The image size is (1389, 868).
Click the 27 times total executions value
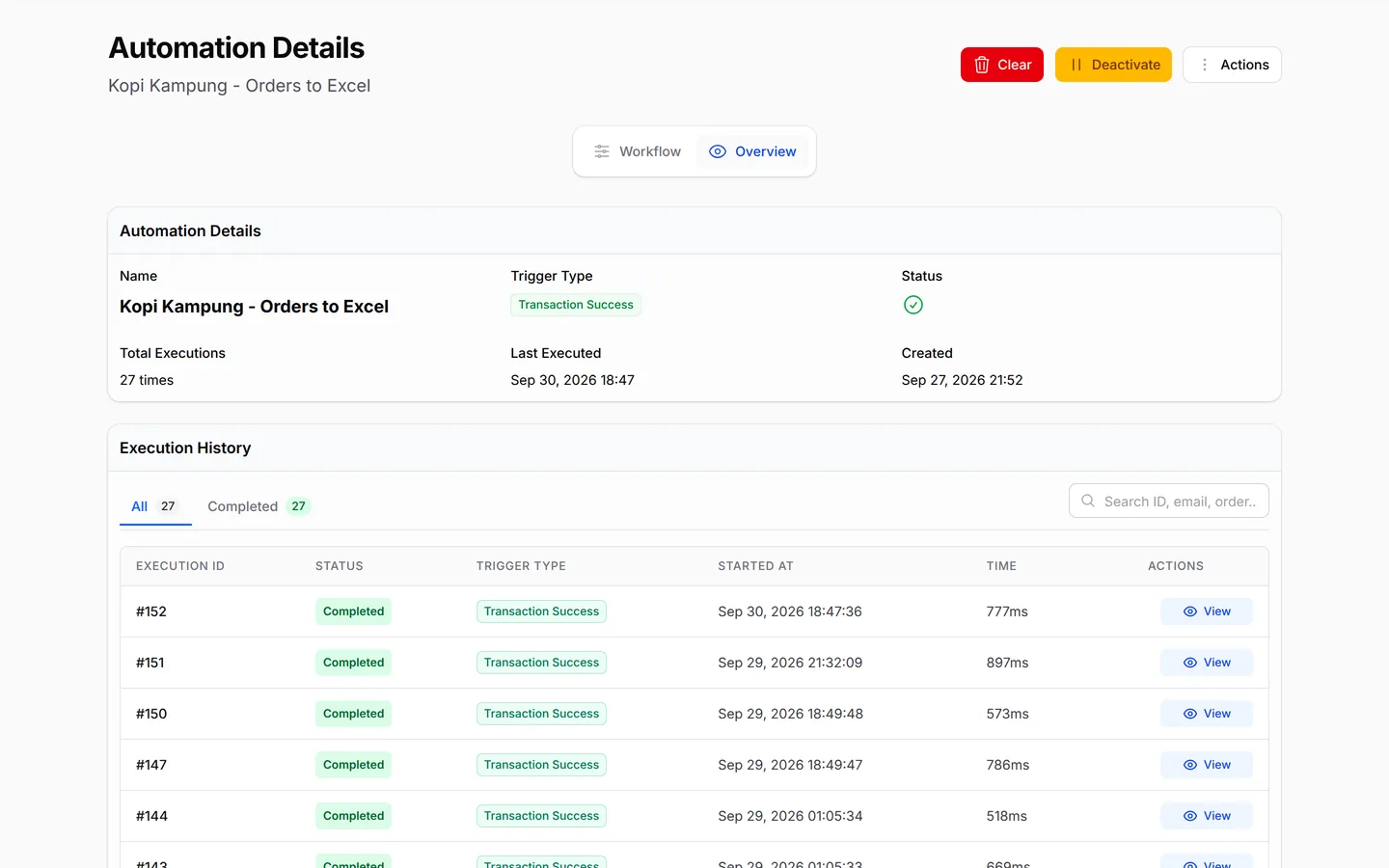click(147, 380)
